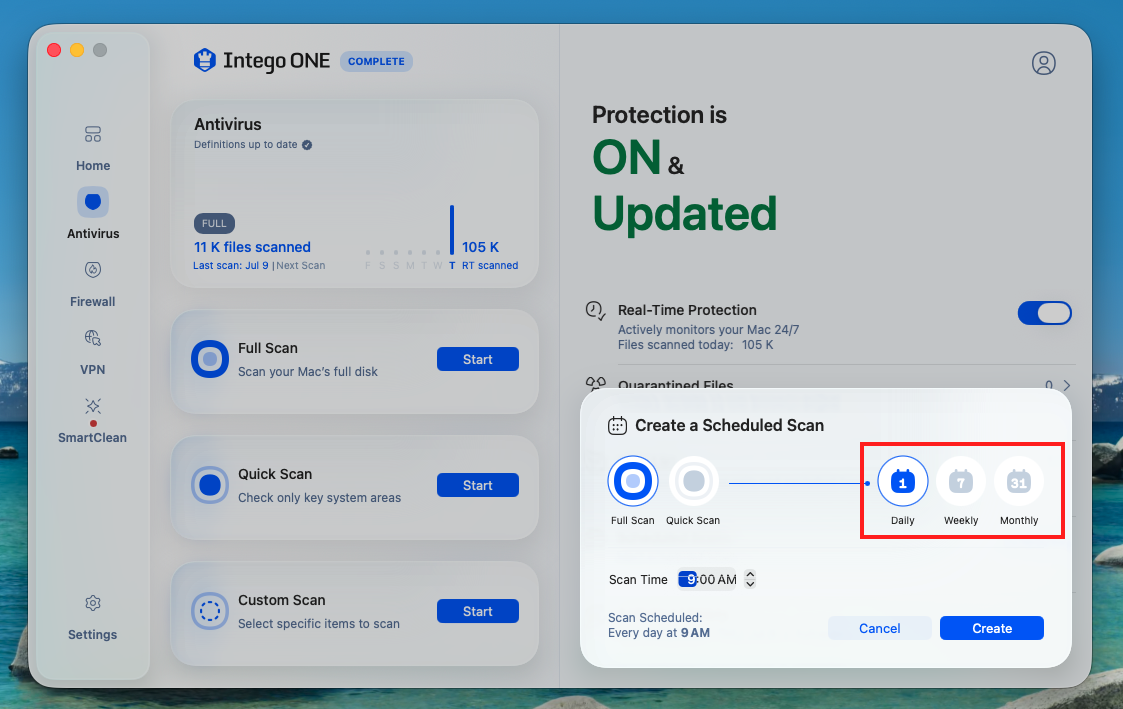Increase scan time with up stepper arrow

pos(750,574)
